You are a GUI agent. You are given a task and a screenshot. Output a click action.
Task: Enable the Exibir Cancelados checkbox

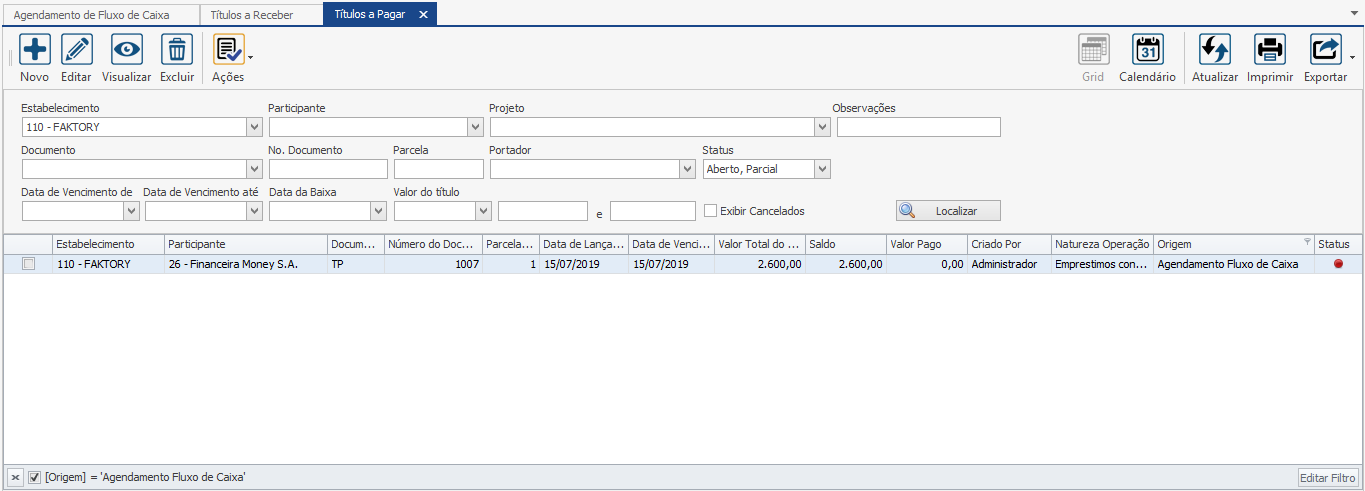(711, 211)
